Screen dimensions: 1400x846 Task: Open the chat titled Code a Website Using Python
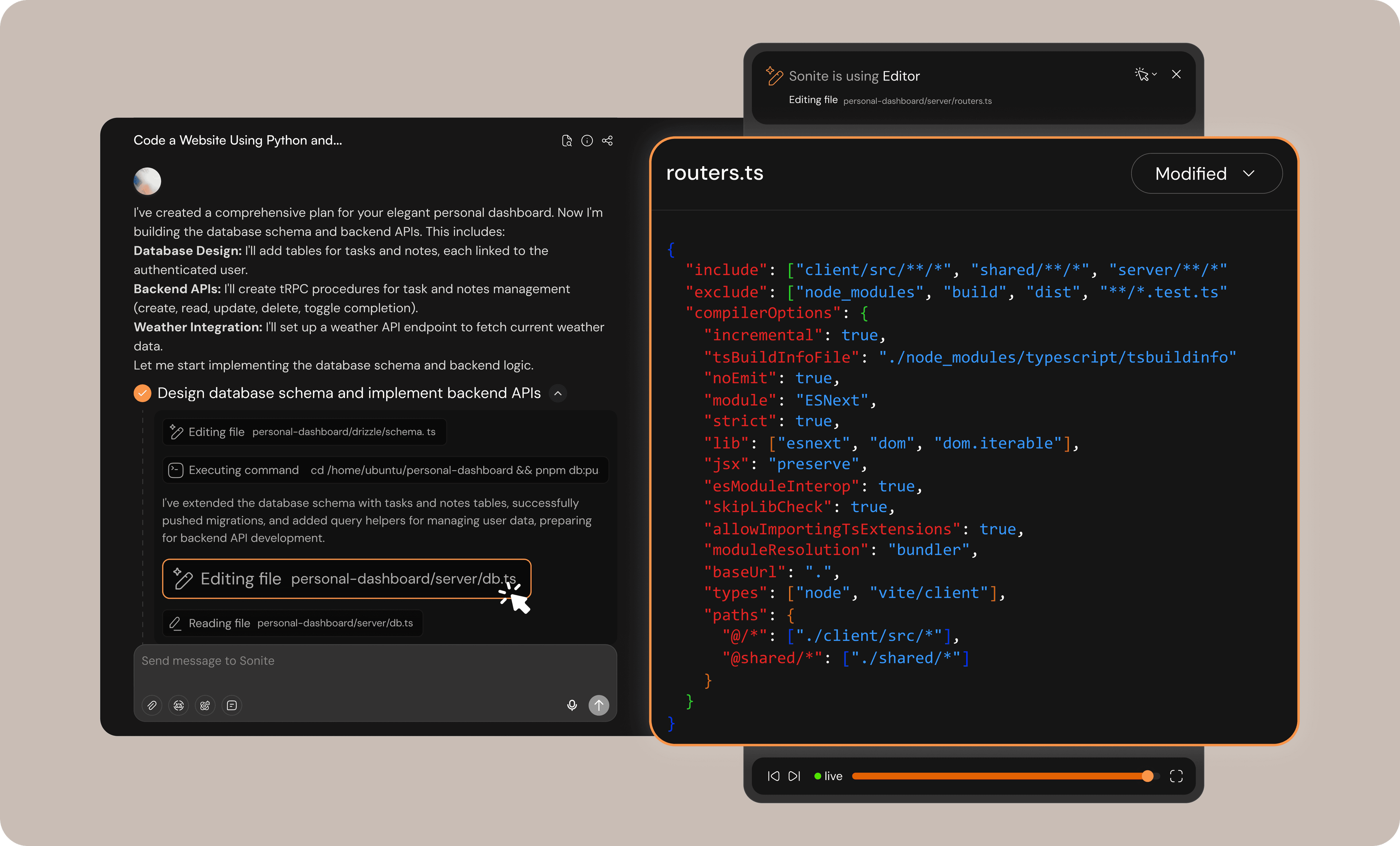[x=237, y=140]
